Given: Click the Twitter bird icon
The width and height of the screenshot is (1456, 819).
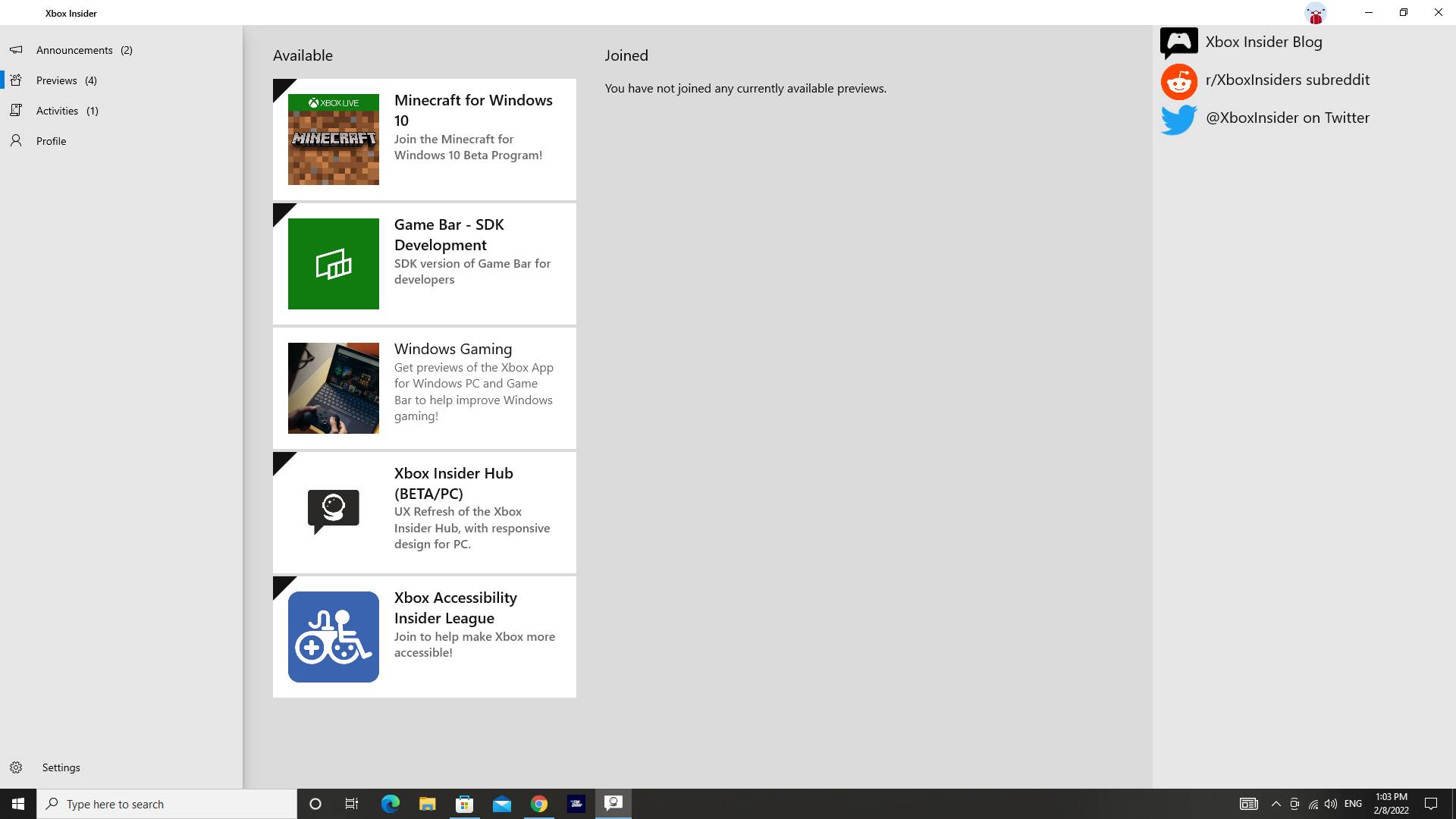Looking at the screenshot, I should (1178, 119).
